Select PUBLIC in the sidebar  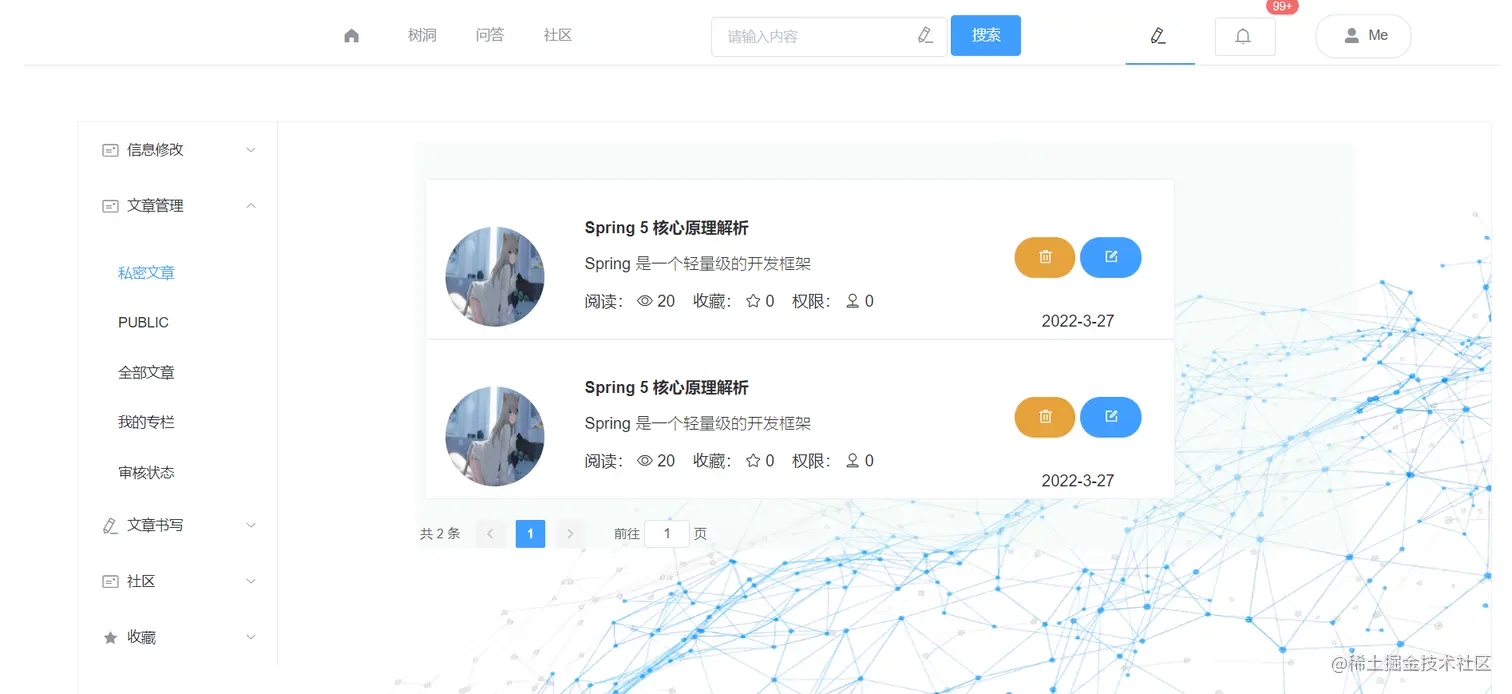[142, 322]
